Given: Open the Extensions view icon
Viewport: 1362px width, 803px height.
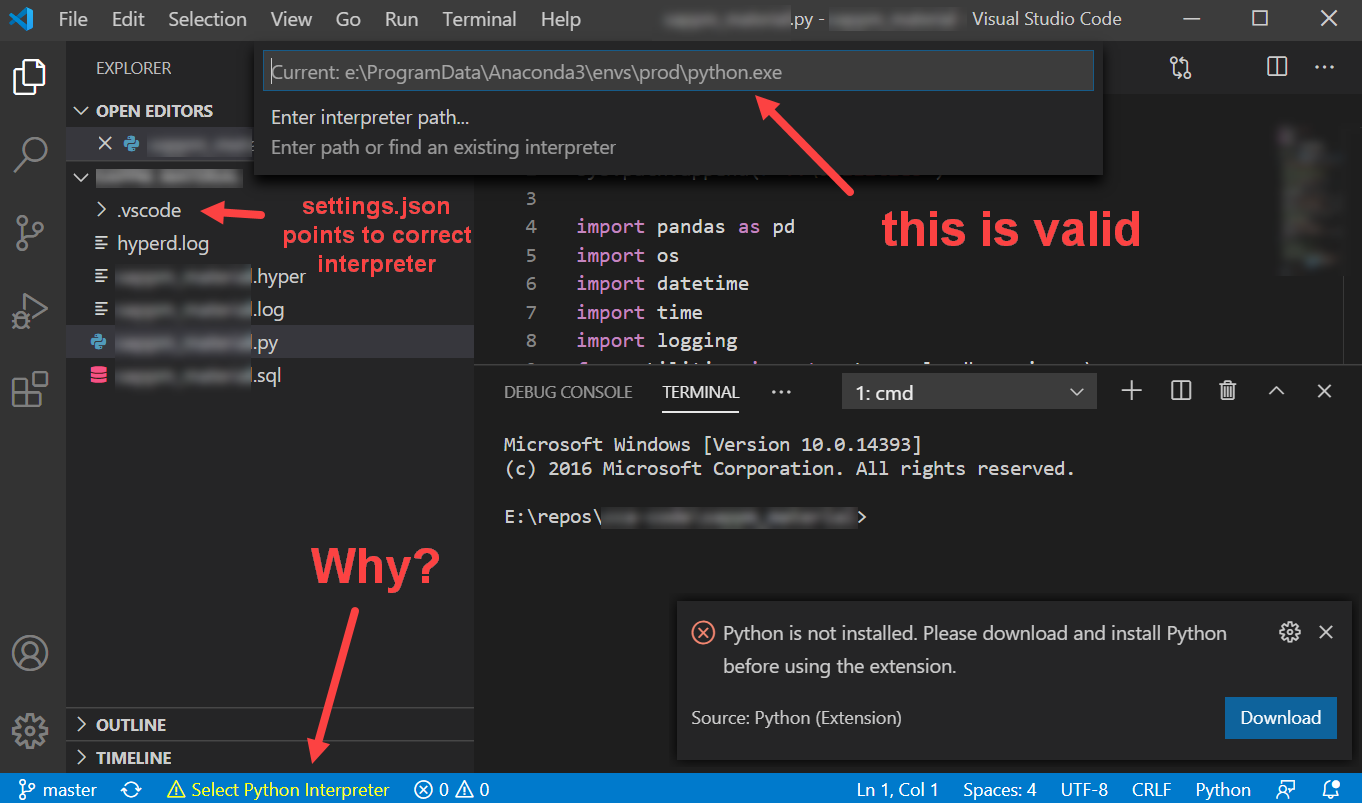Looking at the screenshot, I should coord(30,389).
